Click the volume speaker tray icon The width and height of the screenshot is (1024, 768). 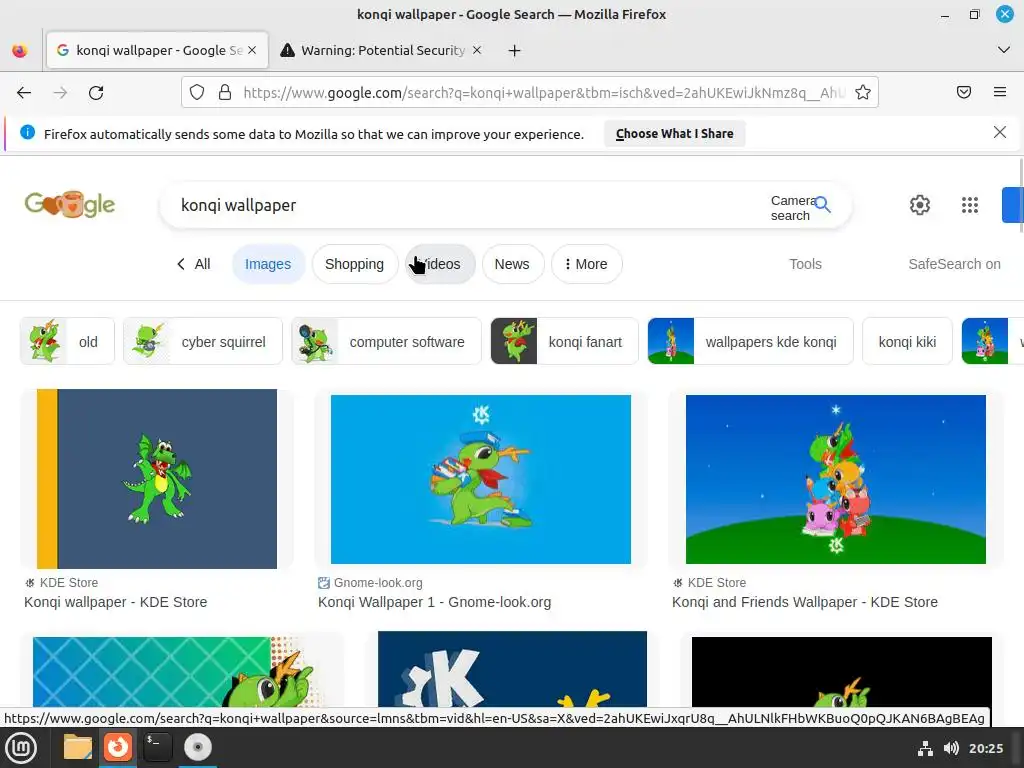[951, 748]
